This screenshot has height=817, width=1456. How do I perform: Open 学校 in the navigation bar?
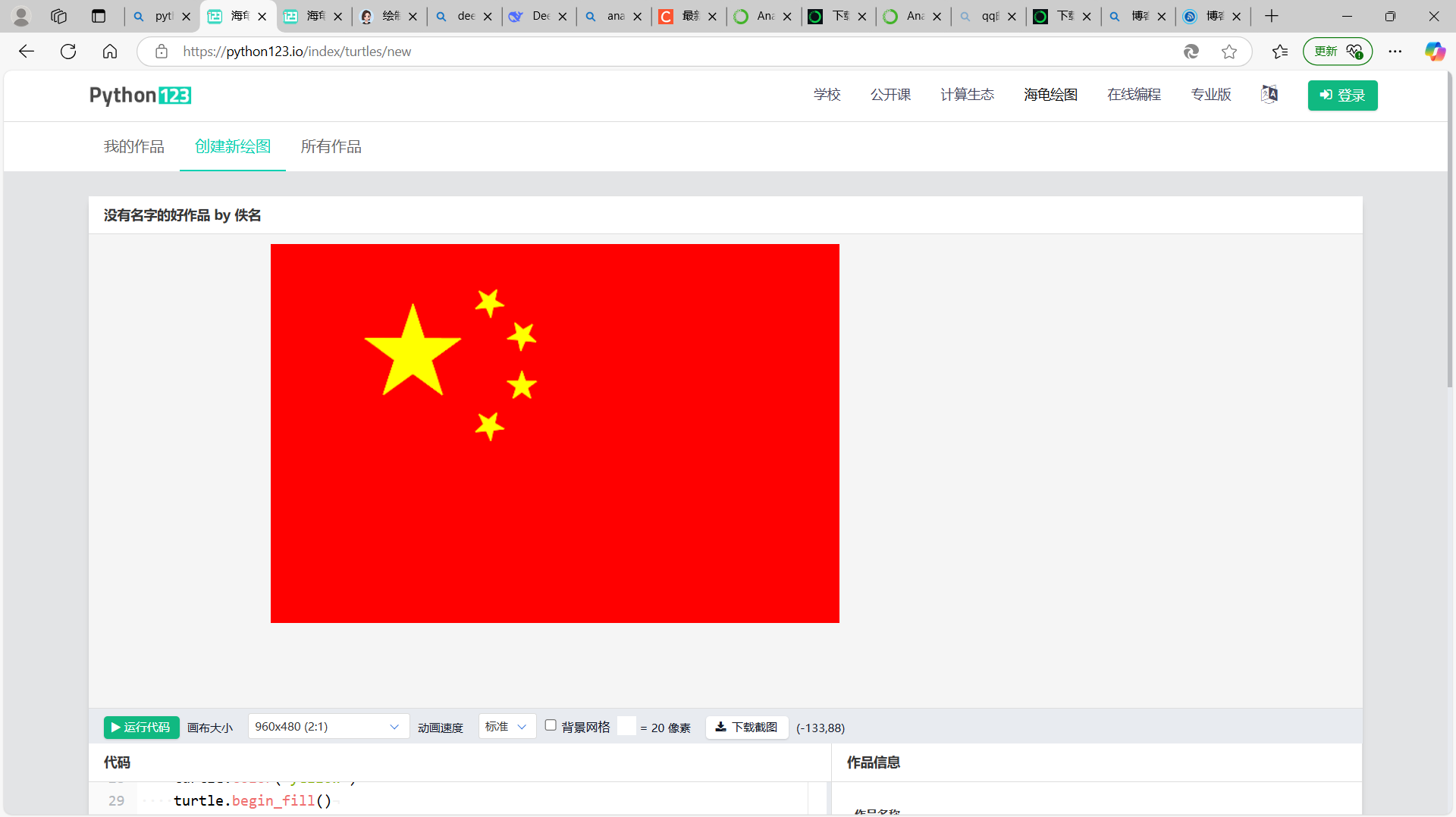click(827, 95)
